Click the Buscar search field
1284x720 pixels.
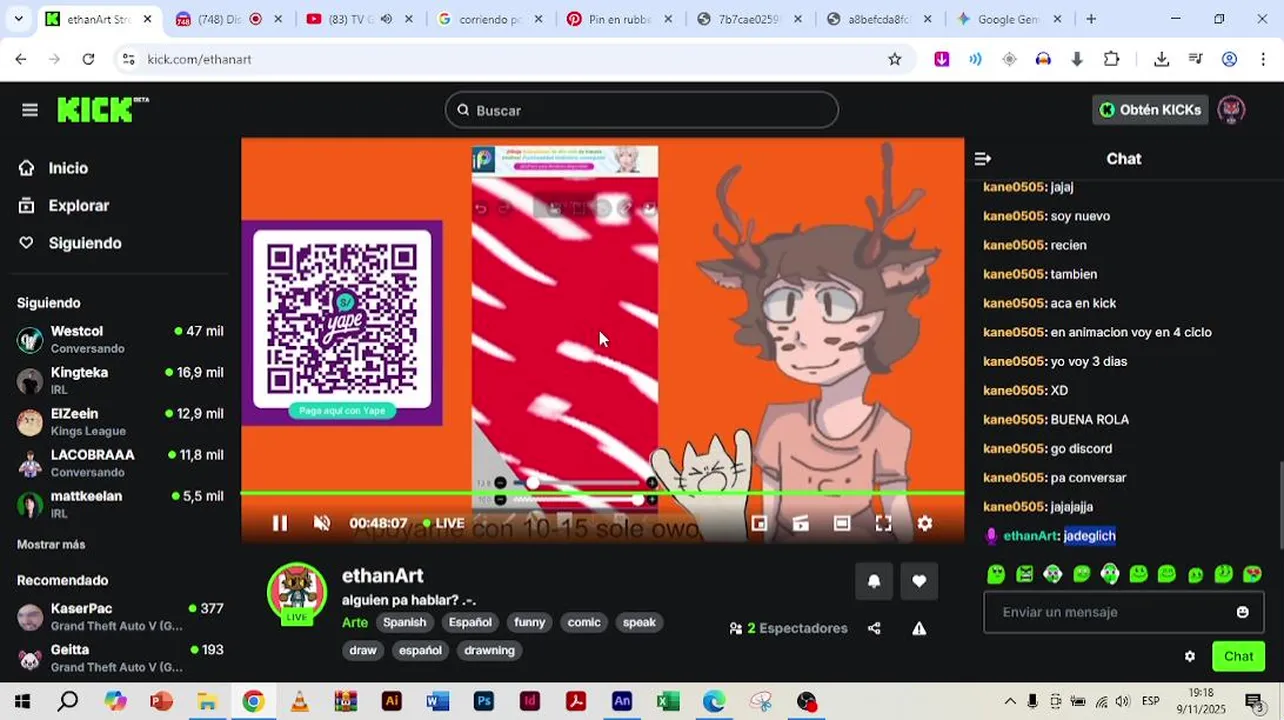point(641,110)
